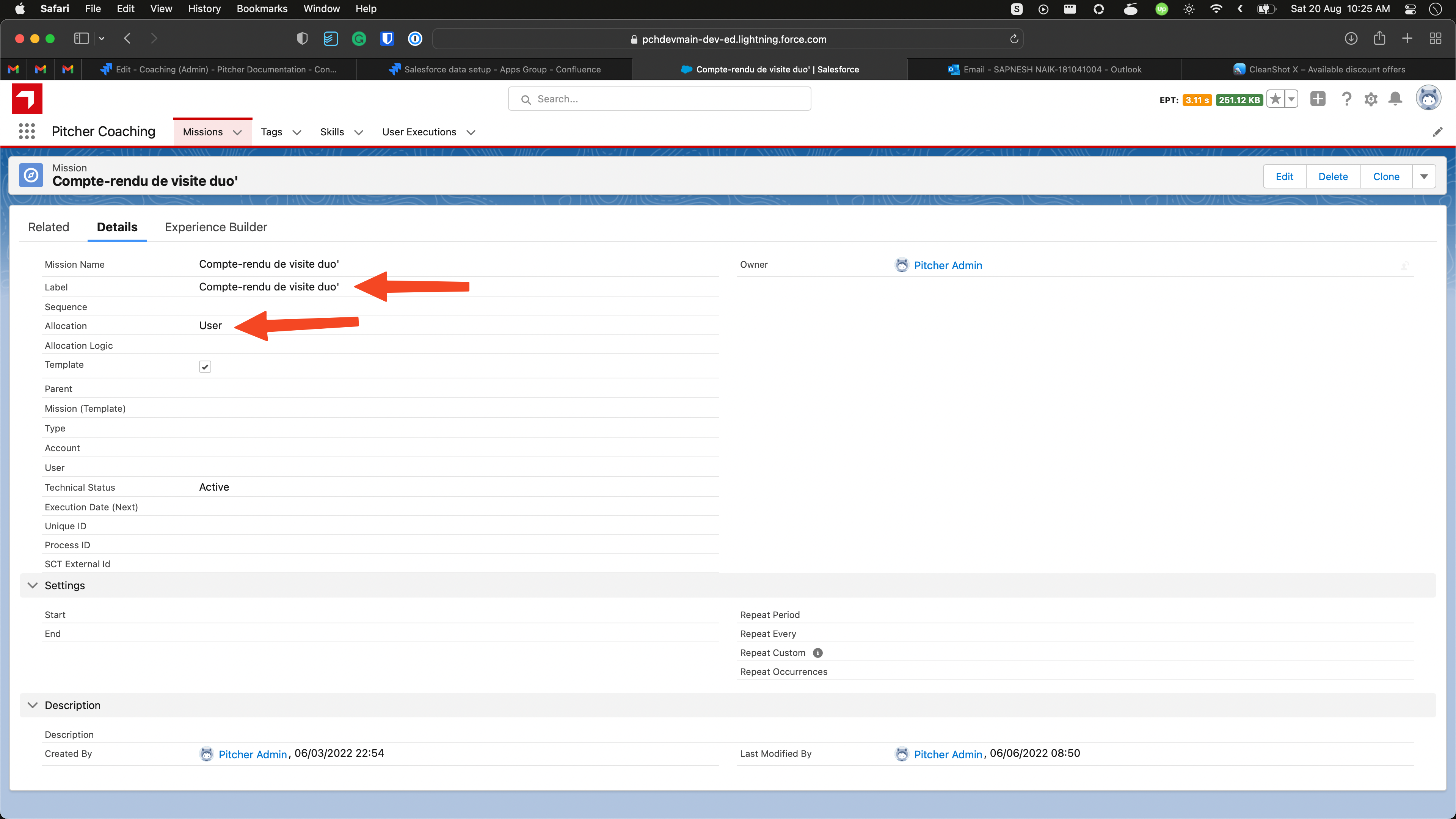The height and width of the screenshot is (819, 1456).
Task: Click the edit navigation pencil icon
Action: click(x=1437, y=132)
